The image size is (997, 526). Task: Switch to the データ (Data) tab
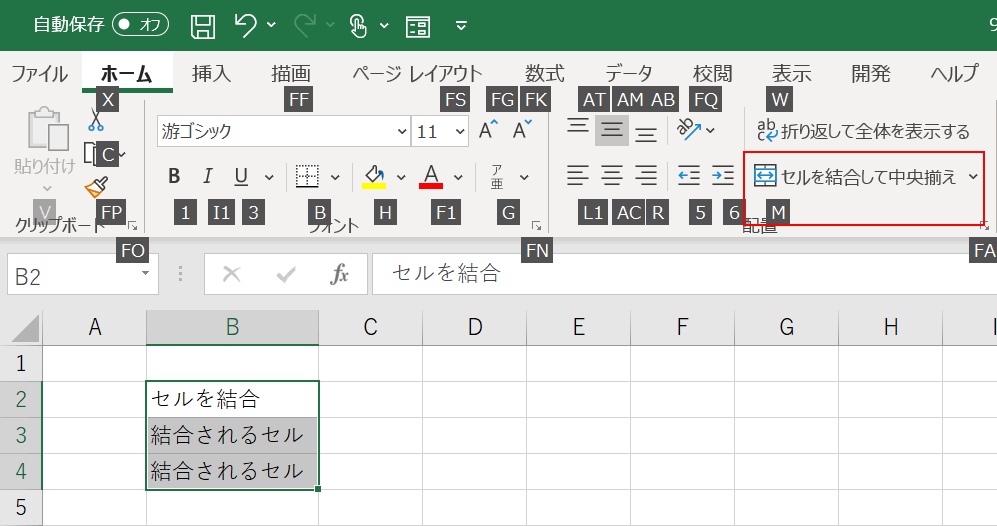point(628,74)
